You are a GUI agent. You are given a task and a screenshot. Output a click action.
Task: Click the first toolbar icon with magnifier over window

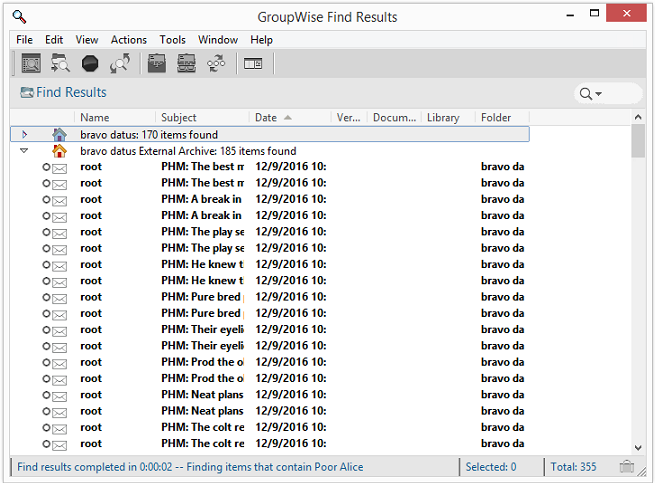(x=30, y=64)
